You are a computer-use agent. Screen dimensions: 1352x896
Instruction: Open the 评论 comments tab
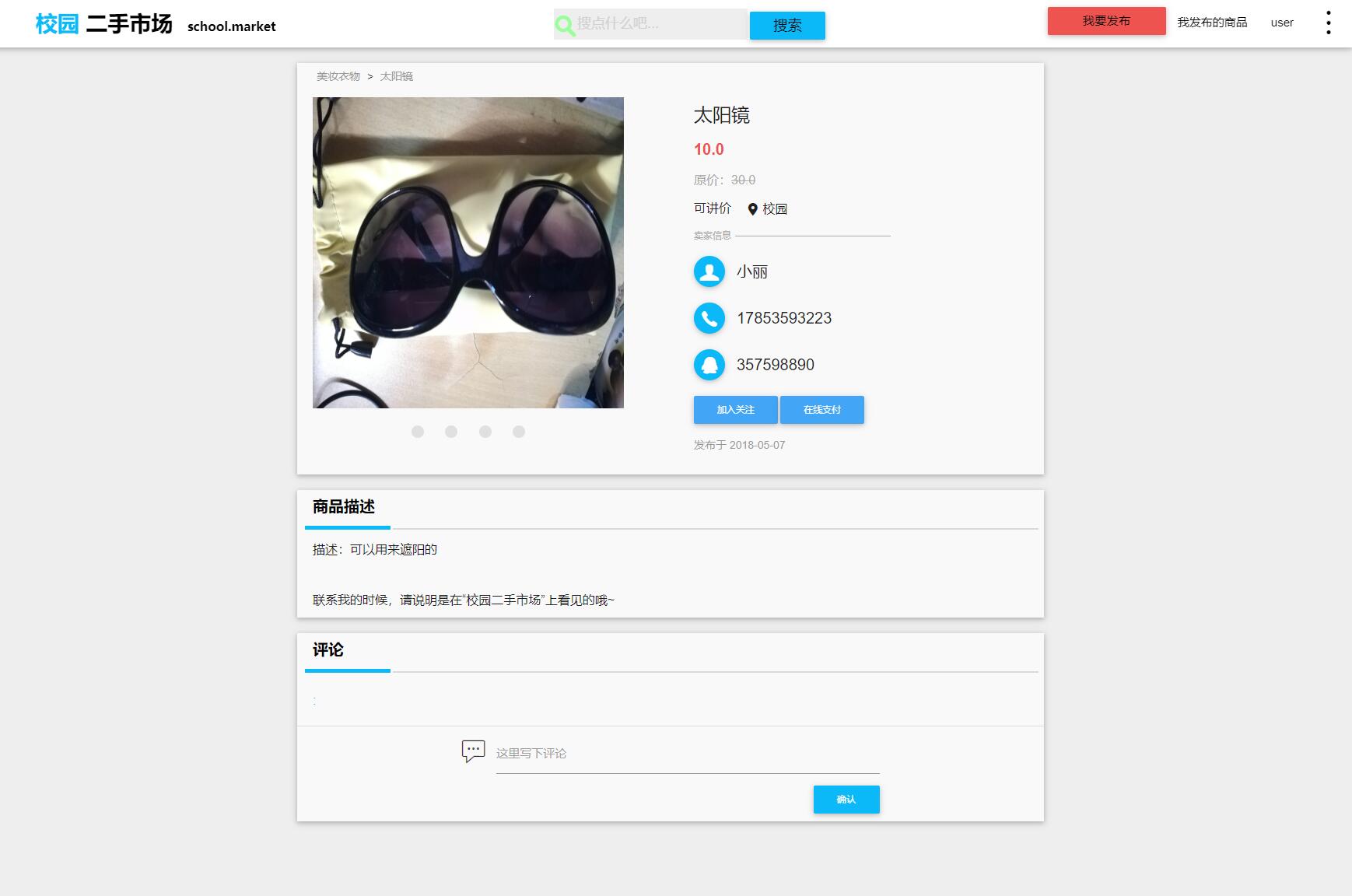click(327, 650)
